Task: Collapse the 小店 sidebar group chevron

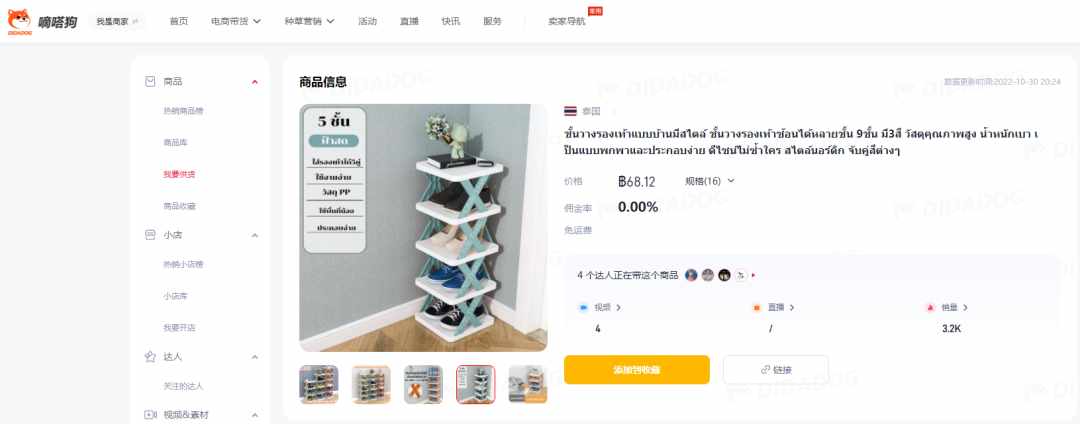Action: pyautogui.click(x=255, y=235)
